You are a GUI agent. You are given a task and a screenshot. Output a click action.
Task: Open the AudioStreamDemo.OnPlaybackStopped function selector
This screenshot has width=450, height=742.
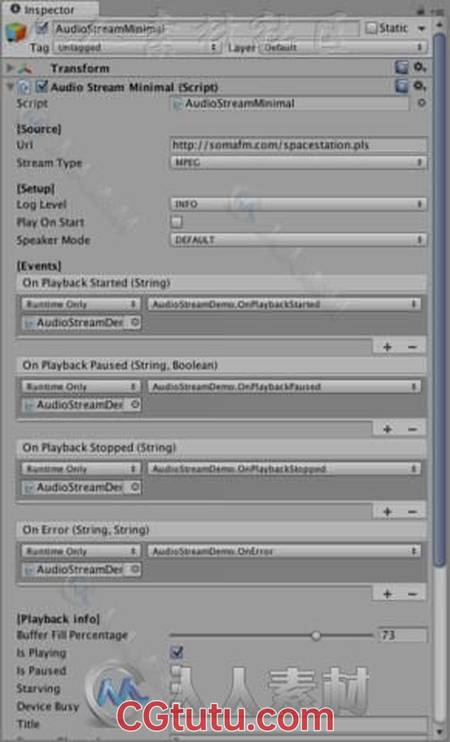[x=284, y=469]
